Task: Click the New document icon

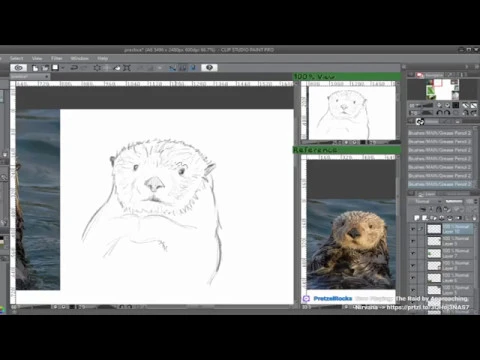Action: tap(35, 68)
